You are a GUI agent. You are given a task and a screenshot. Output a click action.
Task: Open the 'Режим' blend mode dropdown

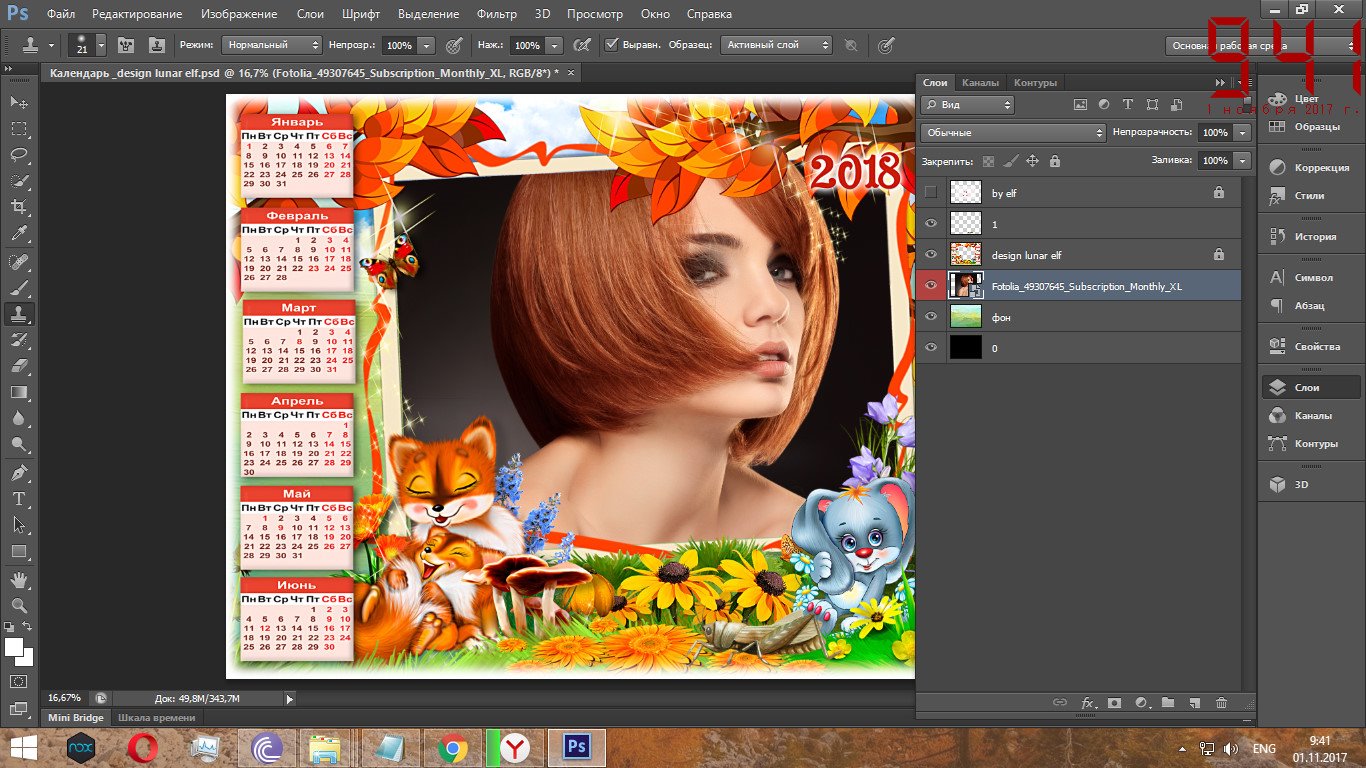(272, 45)
